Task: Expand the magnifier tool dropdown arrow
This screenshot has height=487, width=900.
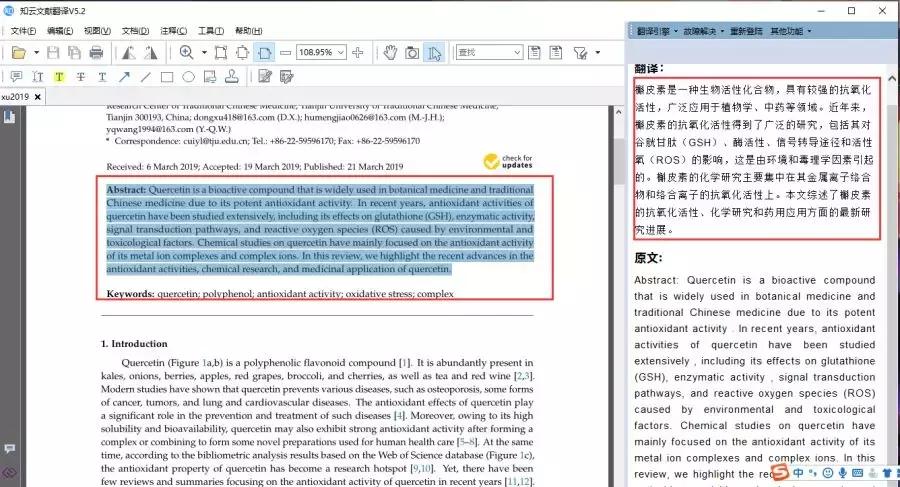Action: click(x=204, y=53)
